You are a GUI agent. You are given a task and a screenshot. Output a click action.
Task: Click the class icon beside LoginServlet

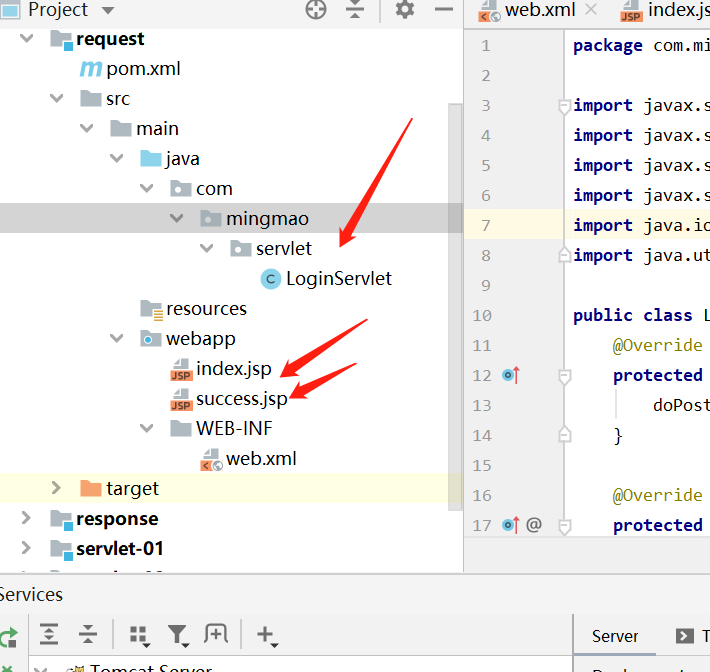pos(271,279)
